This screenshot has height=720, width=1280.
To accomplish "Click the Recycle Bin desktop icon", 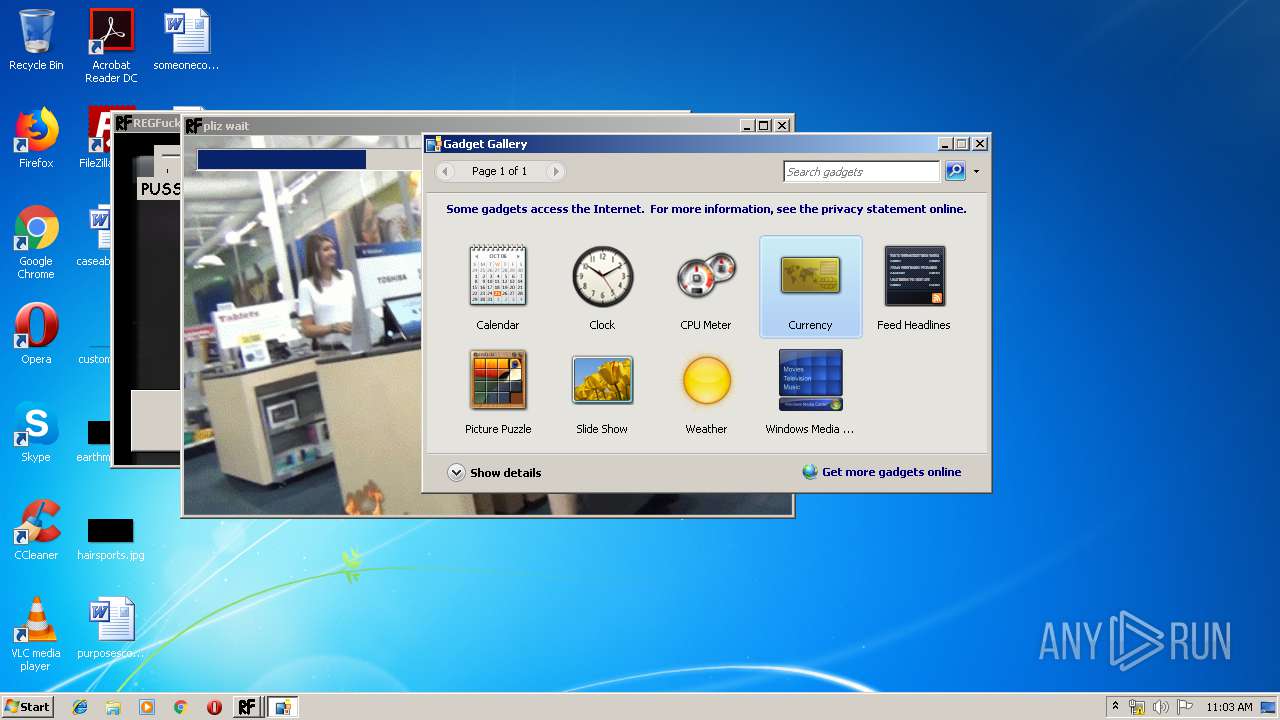I will [36, 40].
